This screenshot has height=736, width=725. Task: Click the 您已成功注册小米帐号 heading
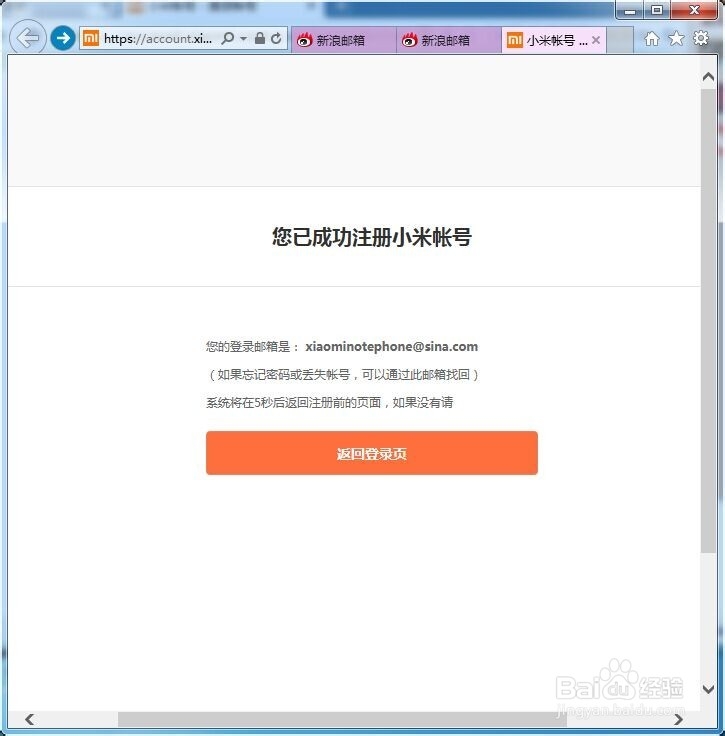[372, 237]
